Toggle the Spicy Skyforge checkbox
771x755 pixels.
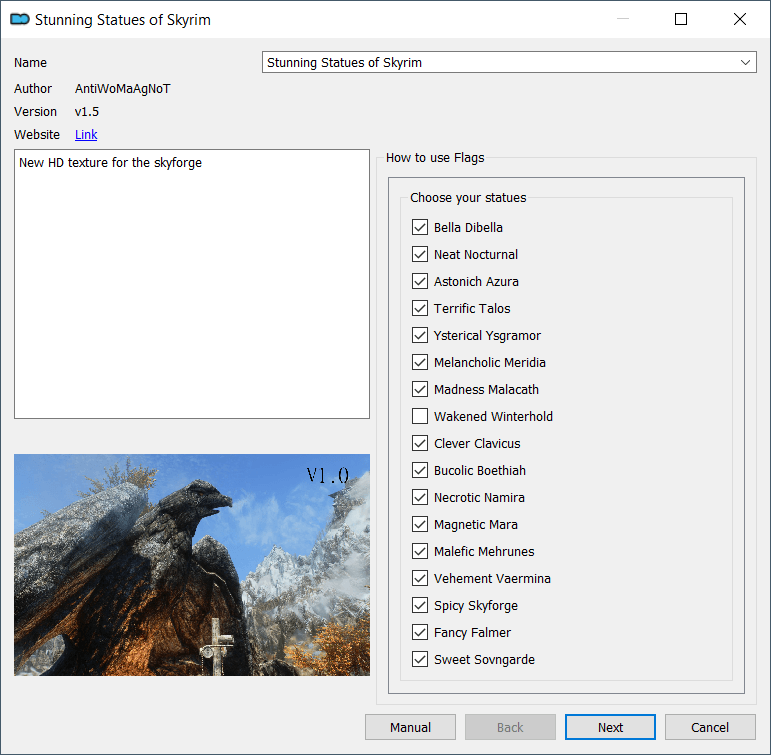click(419, 605)
